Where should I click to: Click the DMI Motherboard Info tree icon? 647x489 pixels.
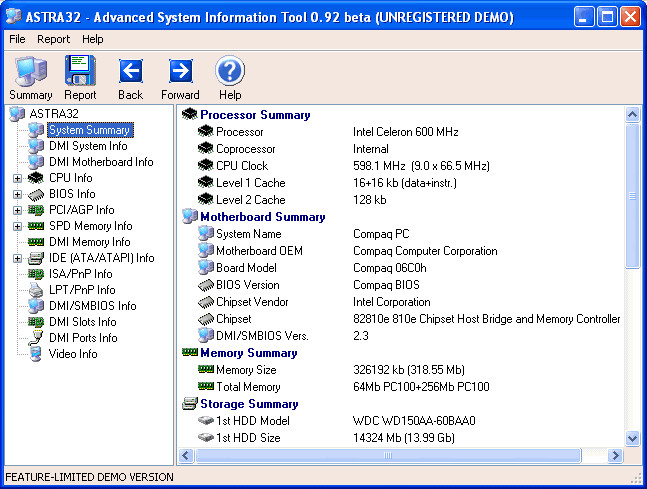point(36,162)
